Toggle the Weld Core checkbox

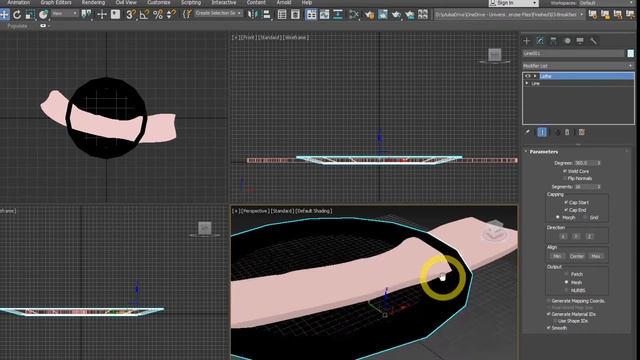tap(565, 171)
